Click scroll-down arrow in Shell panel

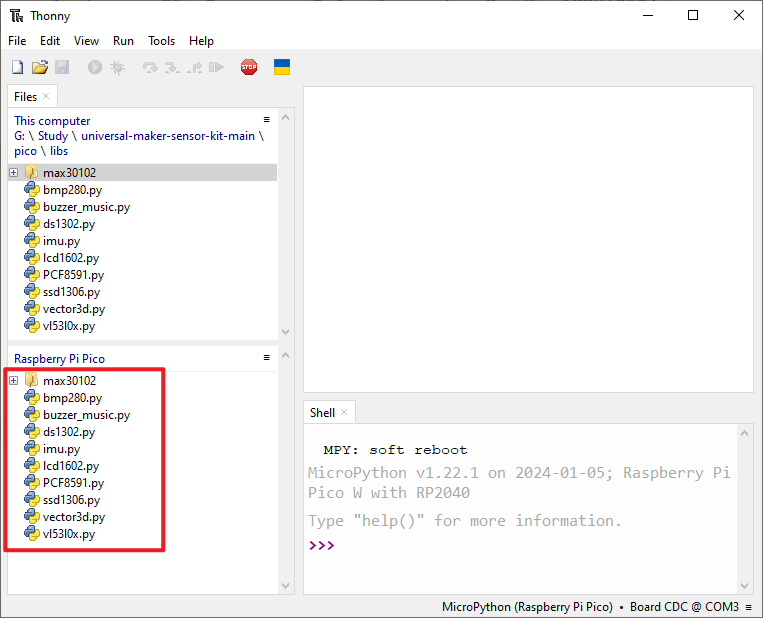point(745,586)
